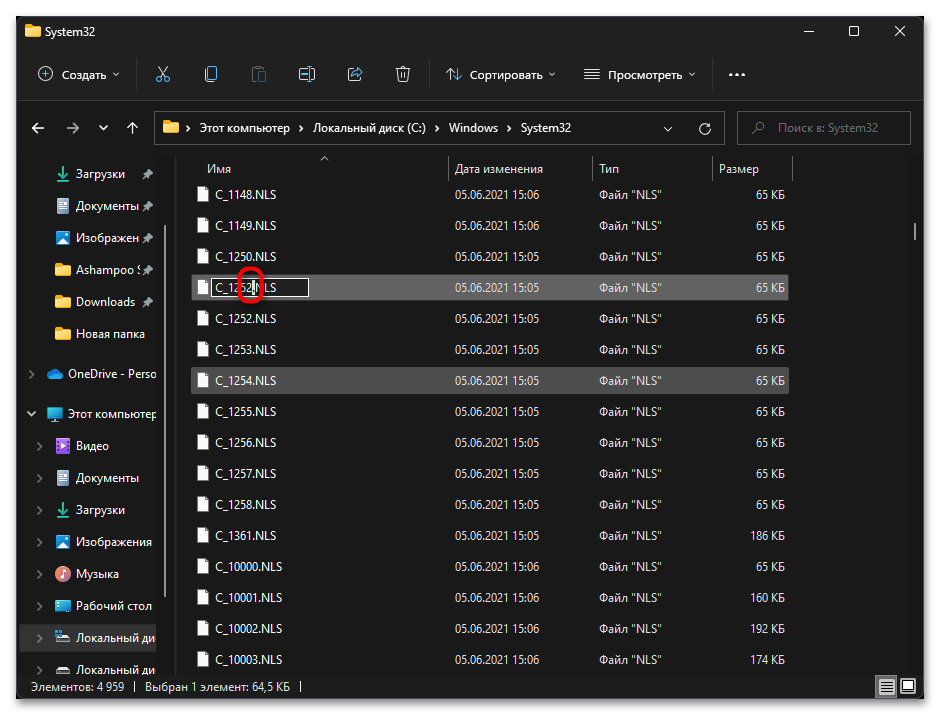Screen dimensions: 940x715
Task: Refresh the folder with the refresh icon
Action: (705, 128)
